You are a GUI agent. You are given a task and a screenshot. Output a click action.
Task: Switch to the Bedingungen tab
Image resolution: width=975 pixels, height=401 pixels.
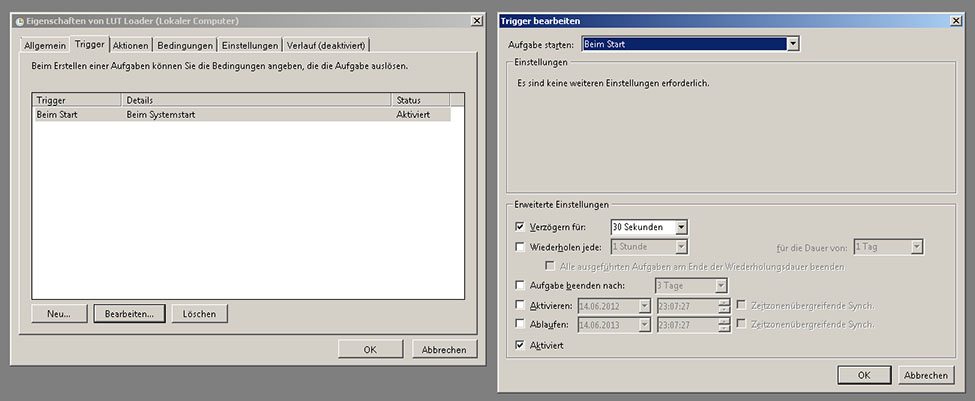(x=185, y=45)
